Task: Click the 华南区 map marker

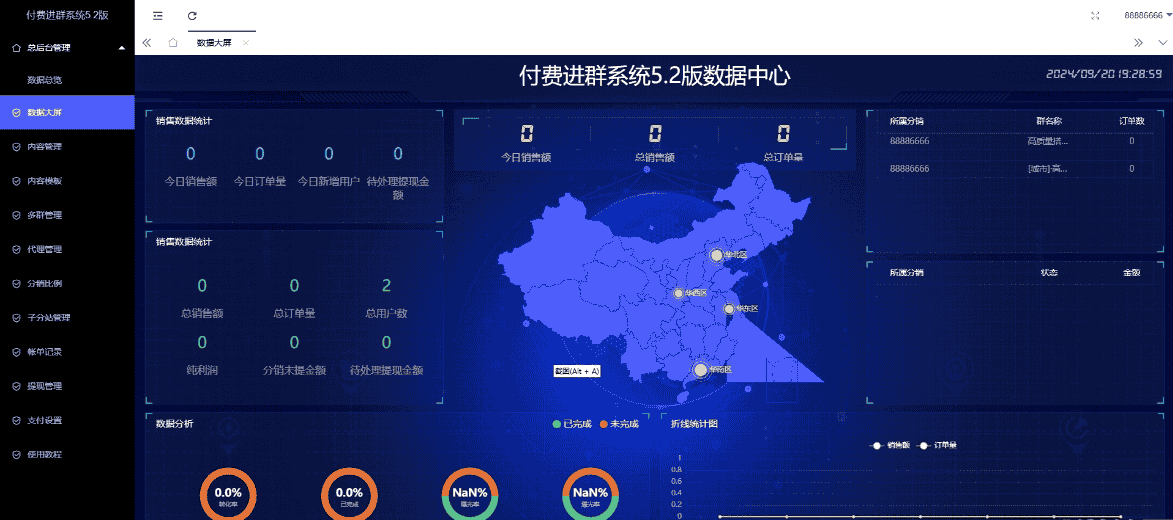Action: [x=701, y=370]
